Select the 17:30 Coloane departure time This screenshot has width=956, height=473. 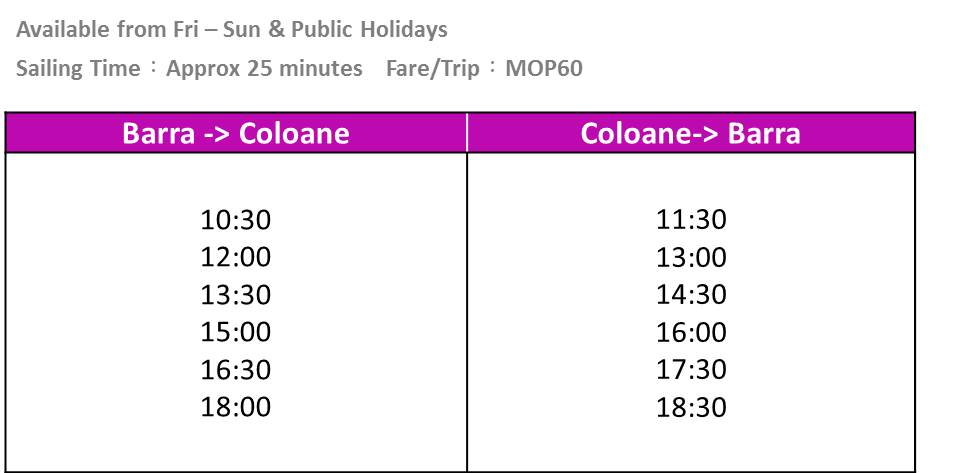pyautogui.click(x=691, y=370)
